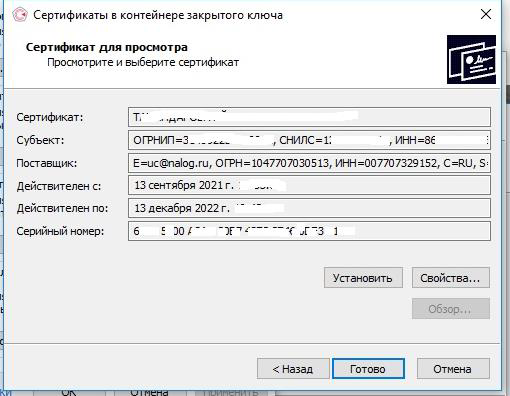The width and height of the screenshot is (510, 396).
Task: Click the Серийный номер: label
Action: [x=60, y=231]
